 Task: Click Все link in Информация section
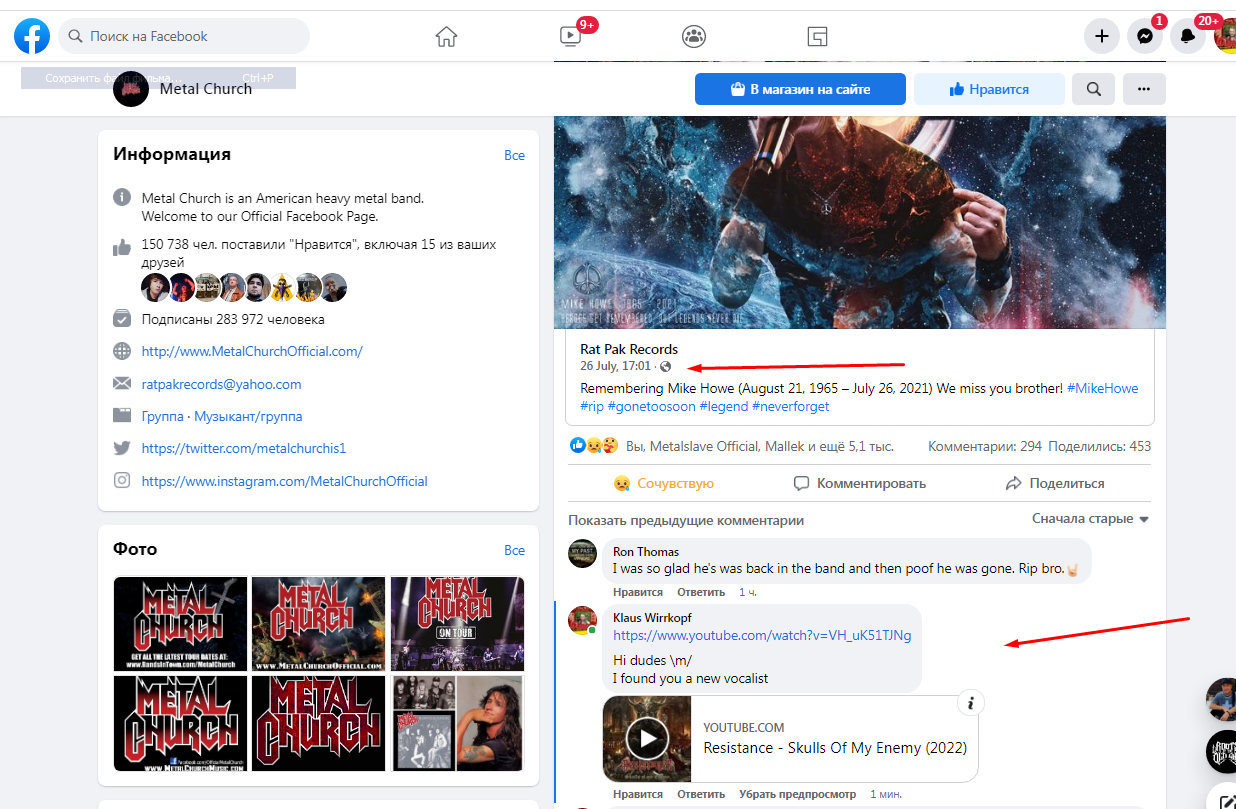pyautogui.click(x=514, y=155)
